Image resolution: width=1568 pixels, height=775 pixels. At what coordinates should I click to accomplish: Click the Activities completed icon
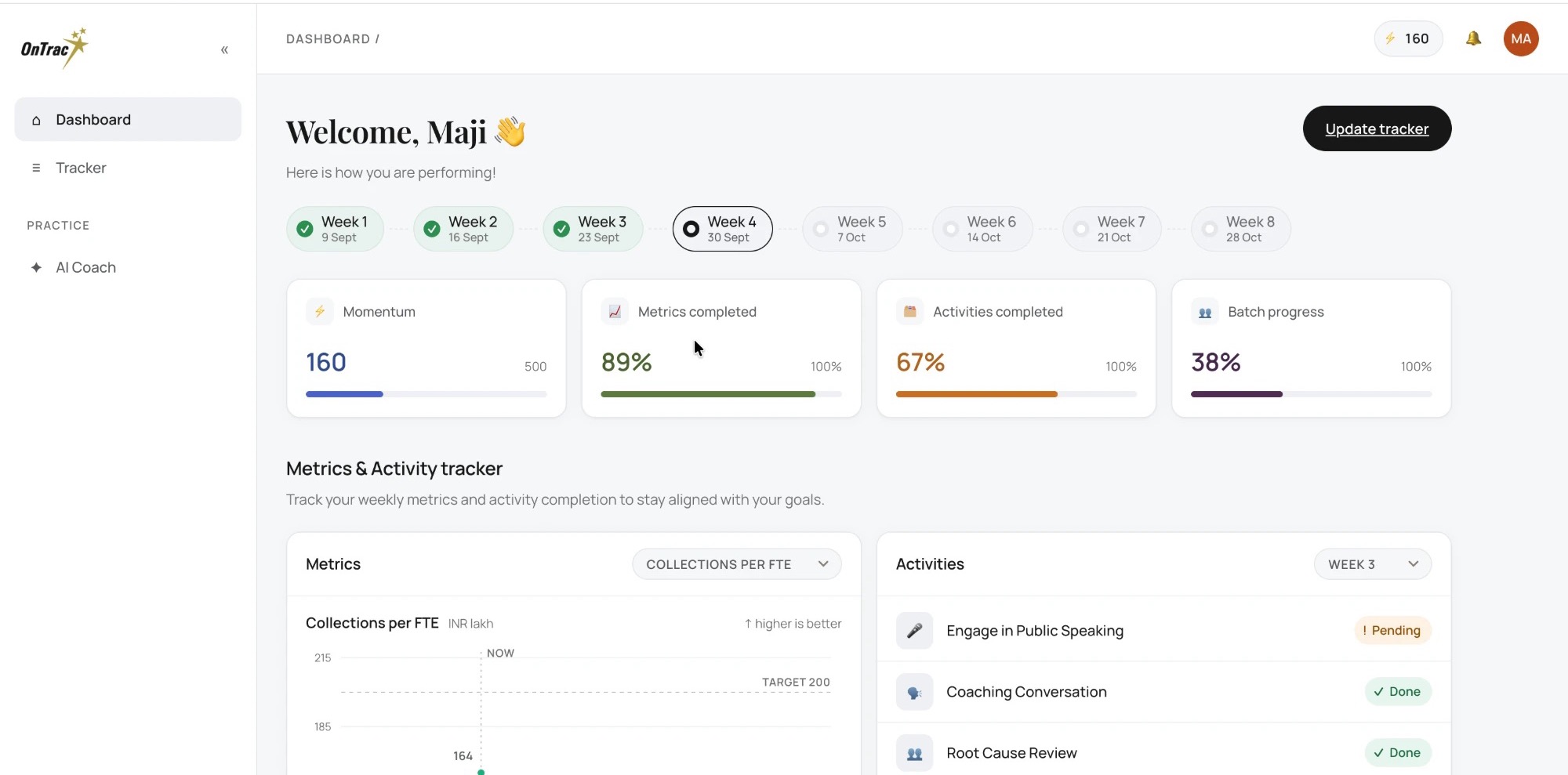tap(909, 311)
